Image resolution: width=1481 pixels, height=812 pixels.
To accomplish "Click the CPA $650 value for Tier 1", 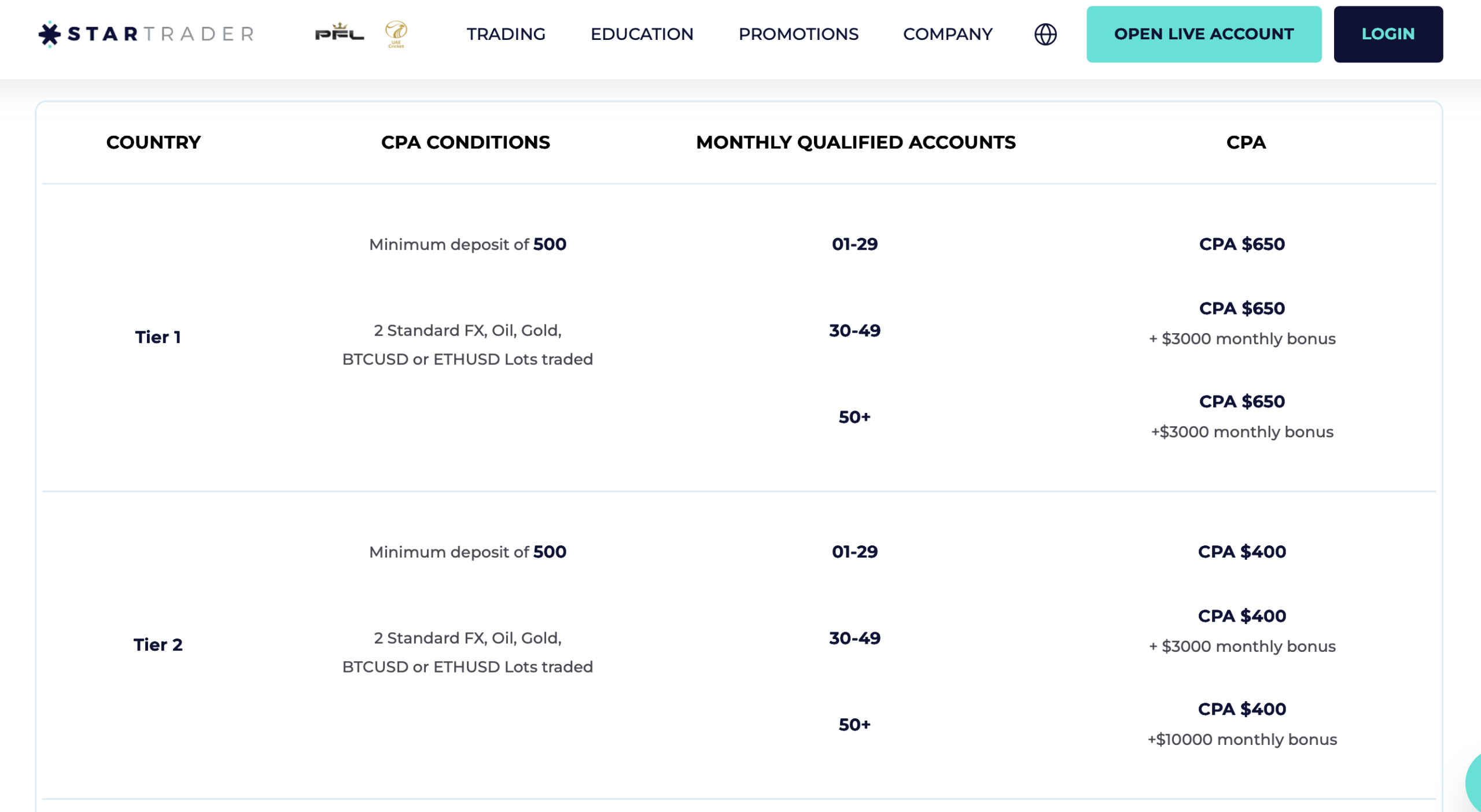I will pyautogui.click(x=1241, y=244).
